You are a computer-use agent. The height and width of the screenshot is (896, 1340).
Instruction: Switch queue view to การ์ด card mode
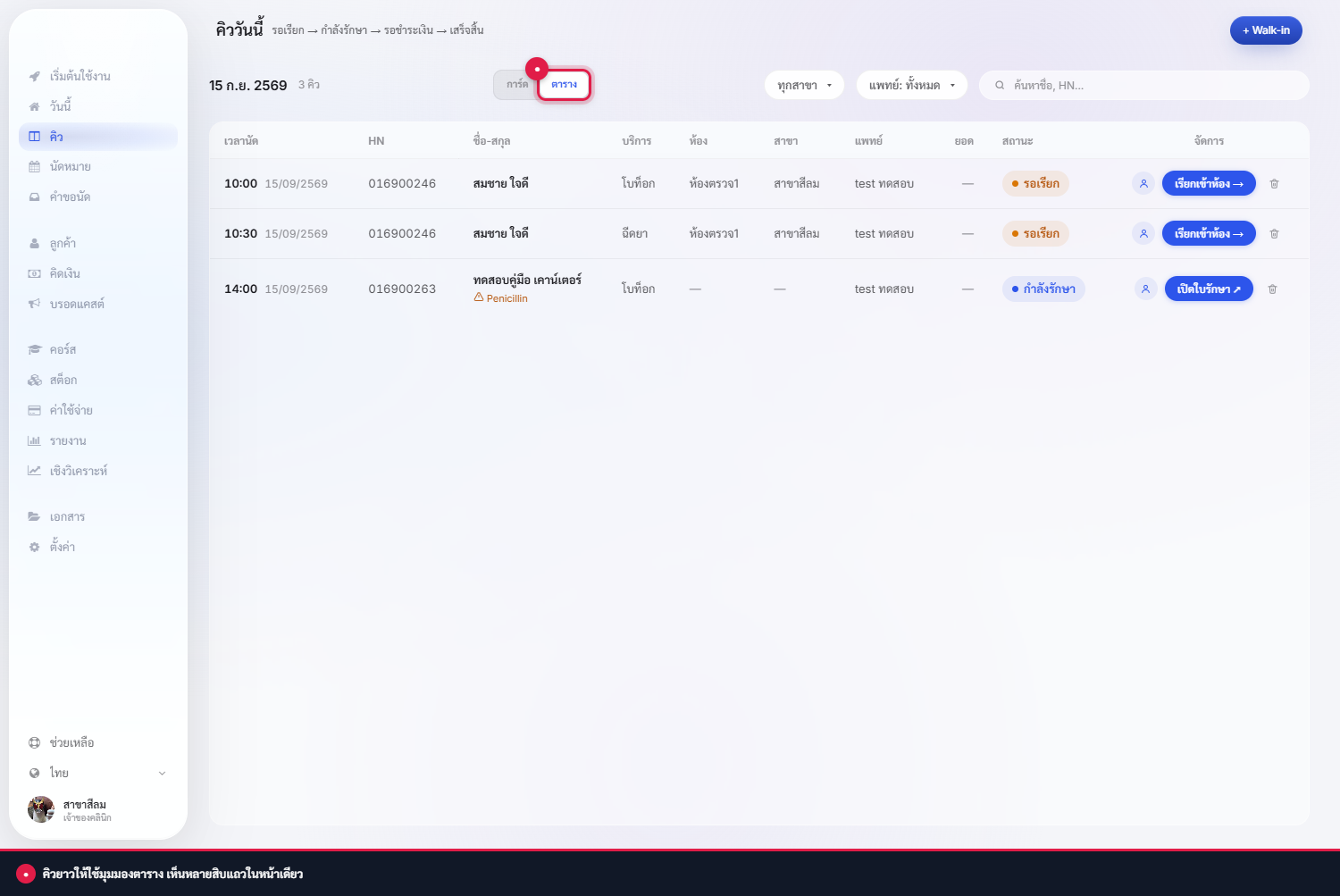[516, 85]
